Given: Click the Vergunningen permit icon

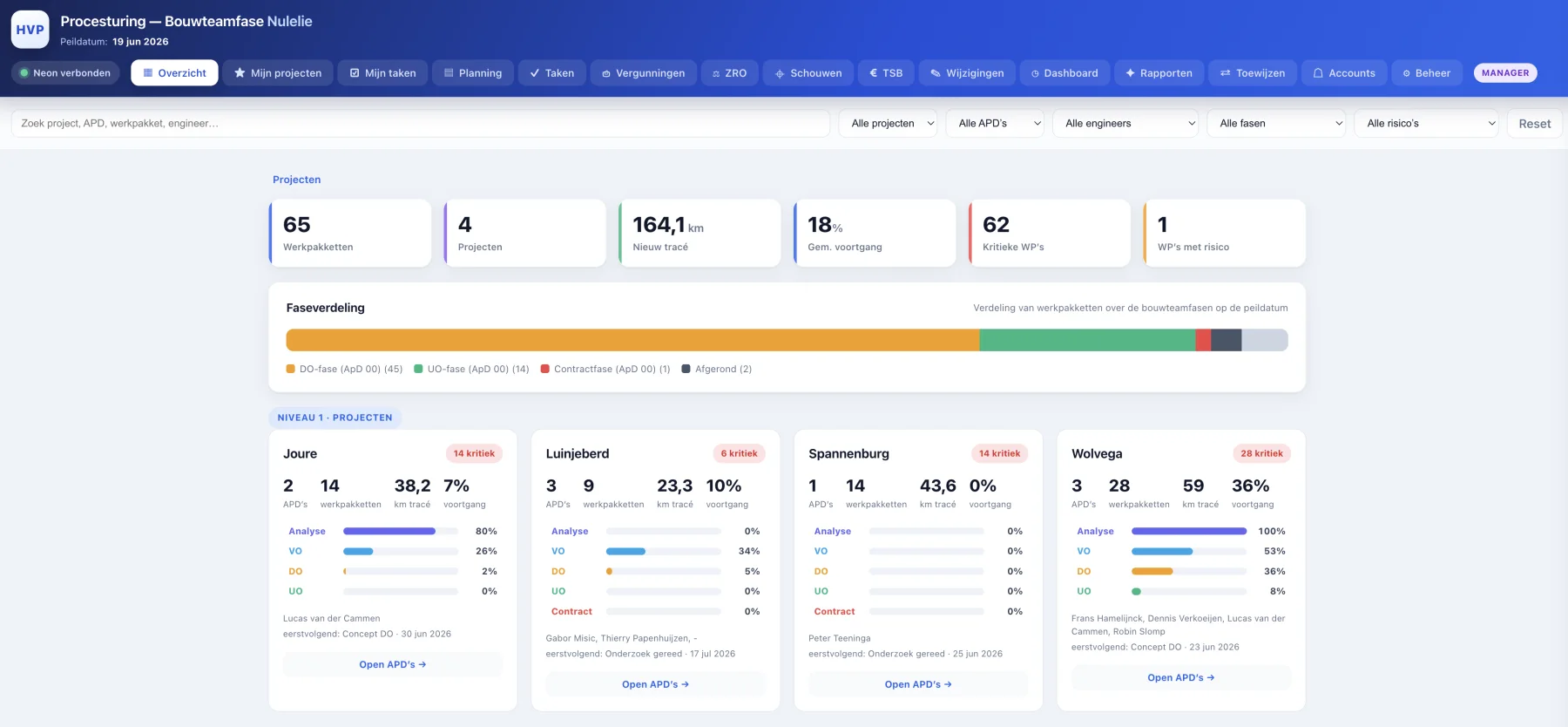Looking at the screenshot, I should click(x=606, y=74).
